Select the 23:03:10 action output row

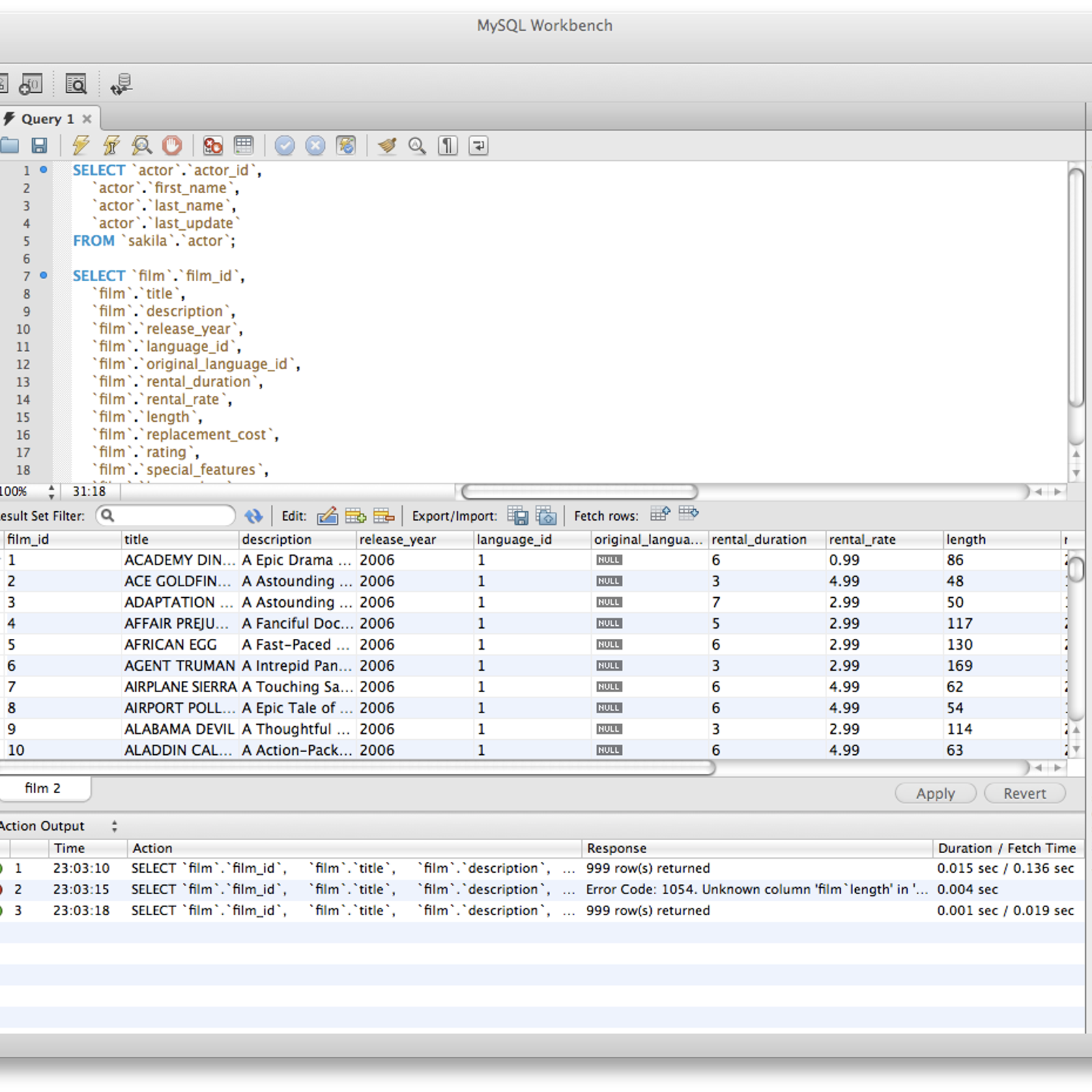pos(543,868)
